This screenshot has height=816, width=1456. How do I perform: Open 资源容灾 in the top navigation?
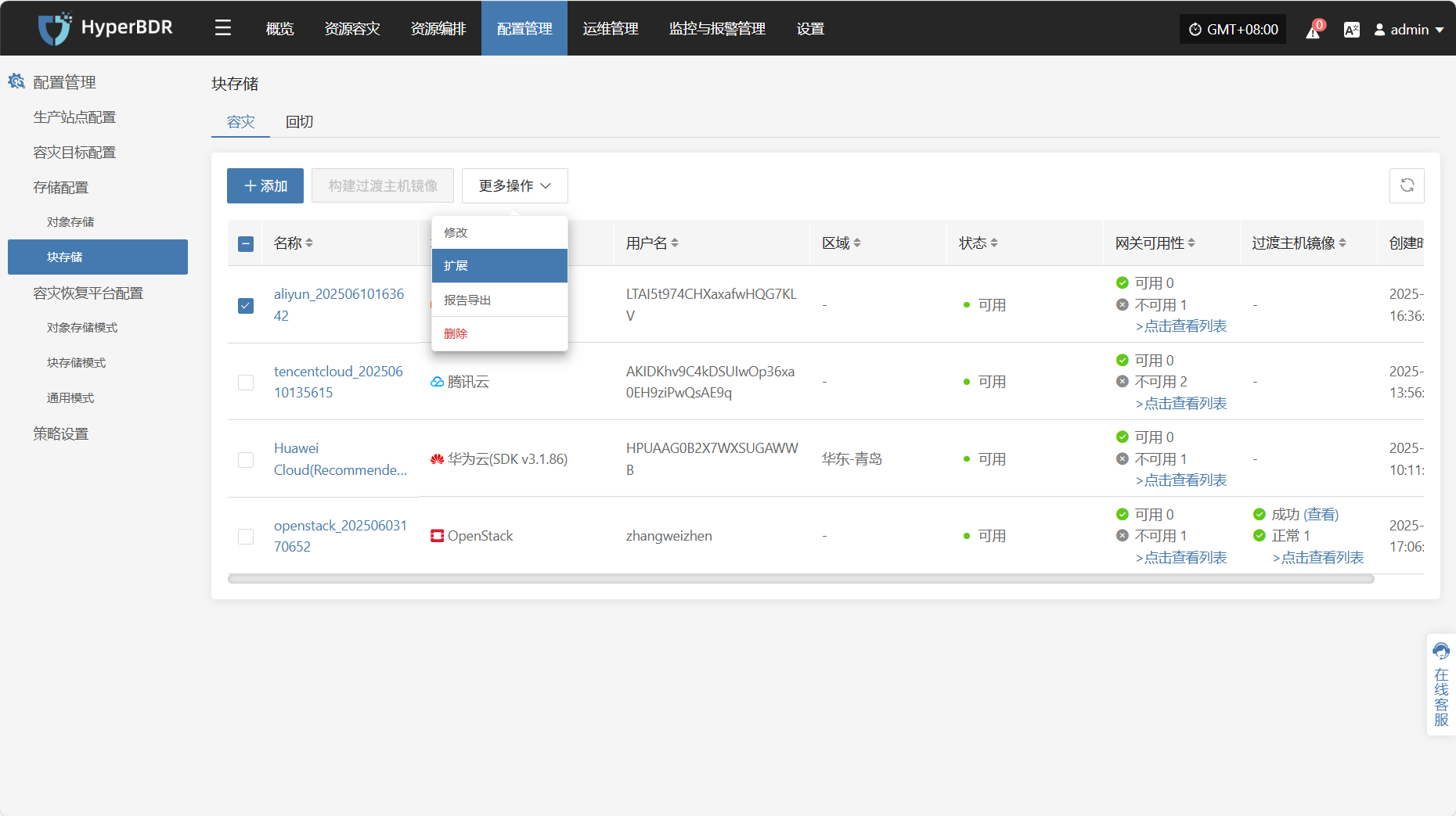[x=352, y=29]
